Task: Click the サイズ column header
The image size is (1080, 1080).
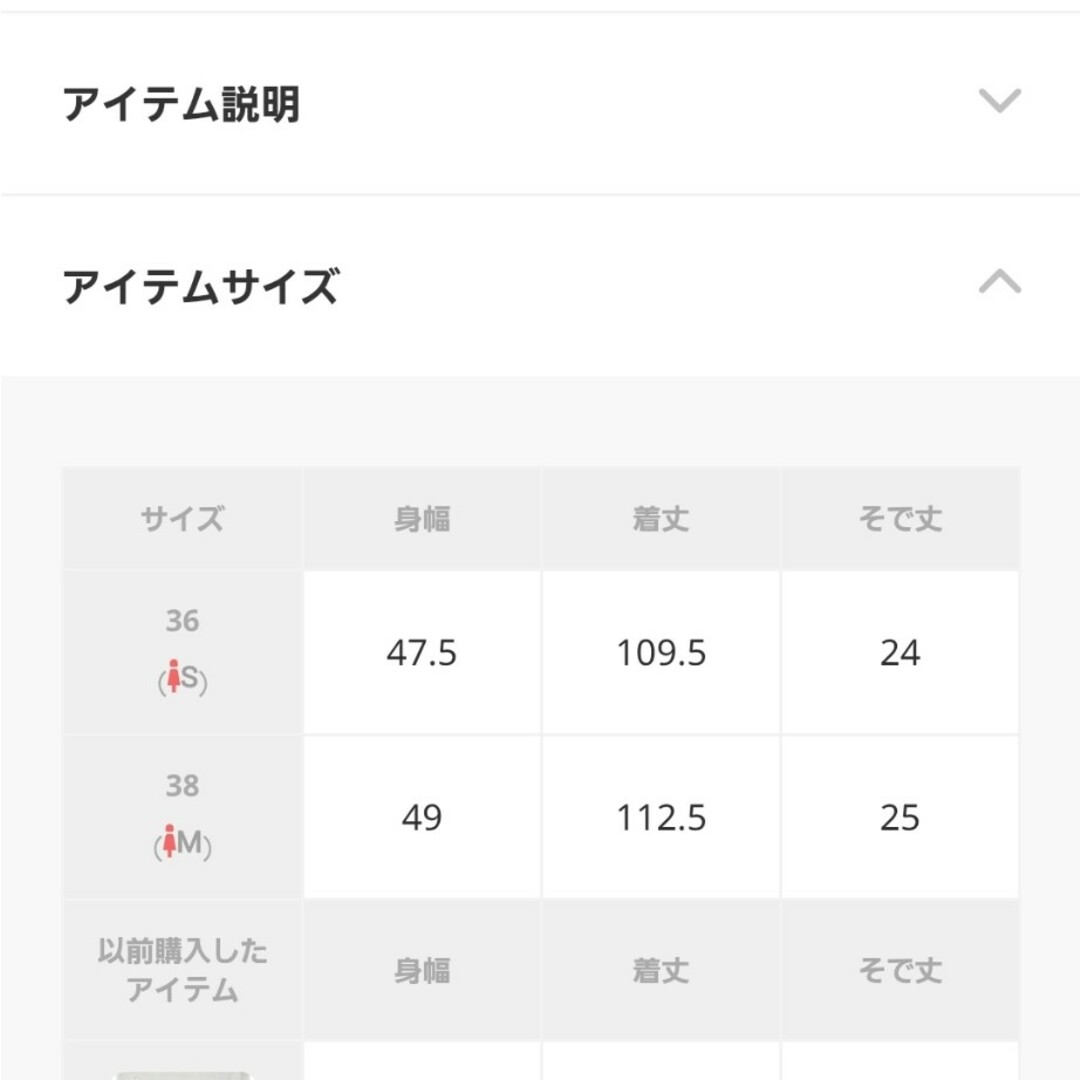Action: point(183,518)
